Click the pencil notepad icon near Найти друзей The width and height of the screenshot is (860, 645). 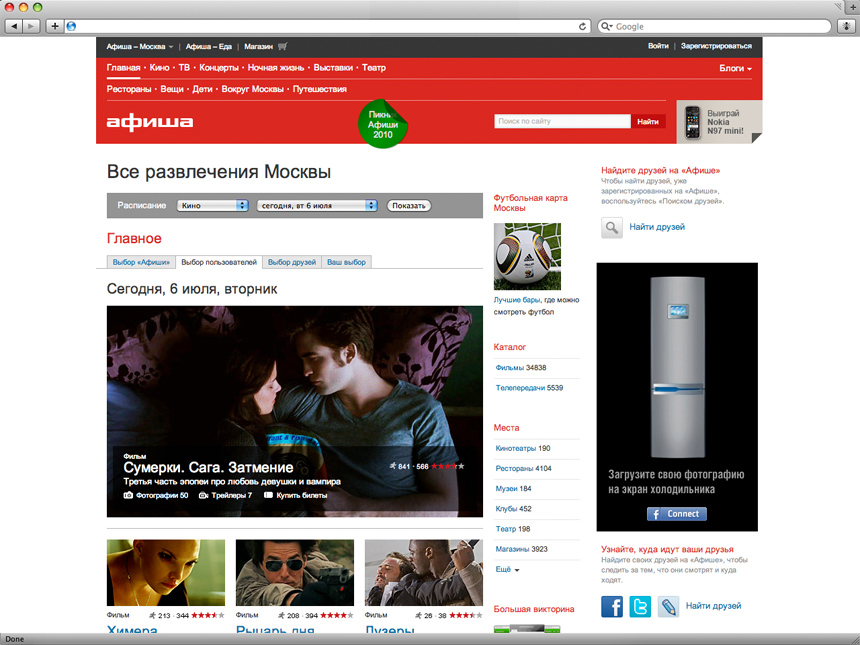668,607
